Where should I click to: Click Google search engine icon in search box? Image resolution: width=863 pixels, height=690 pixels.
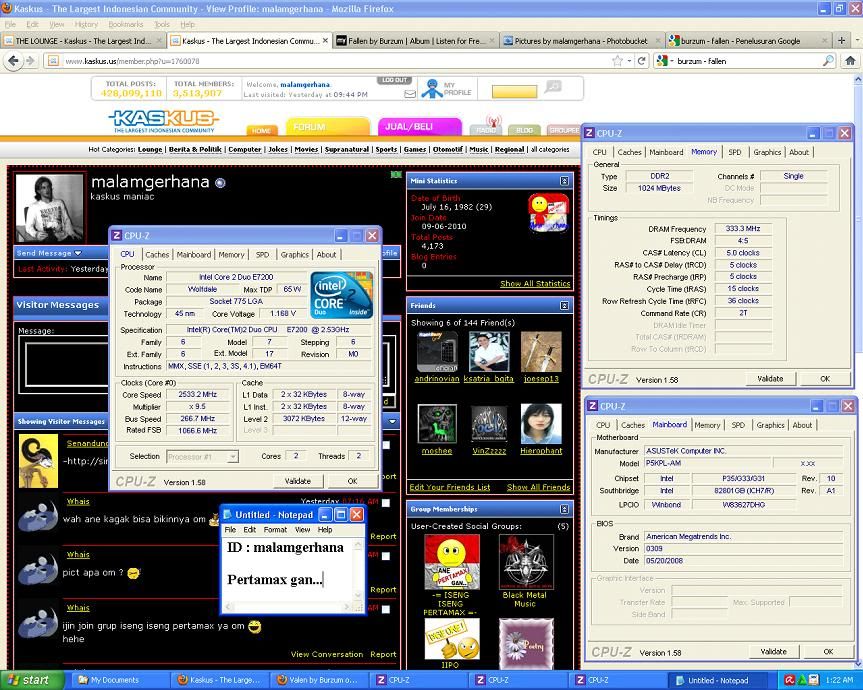(662, 61)
